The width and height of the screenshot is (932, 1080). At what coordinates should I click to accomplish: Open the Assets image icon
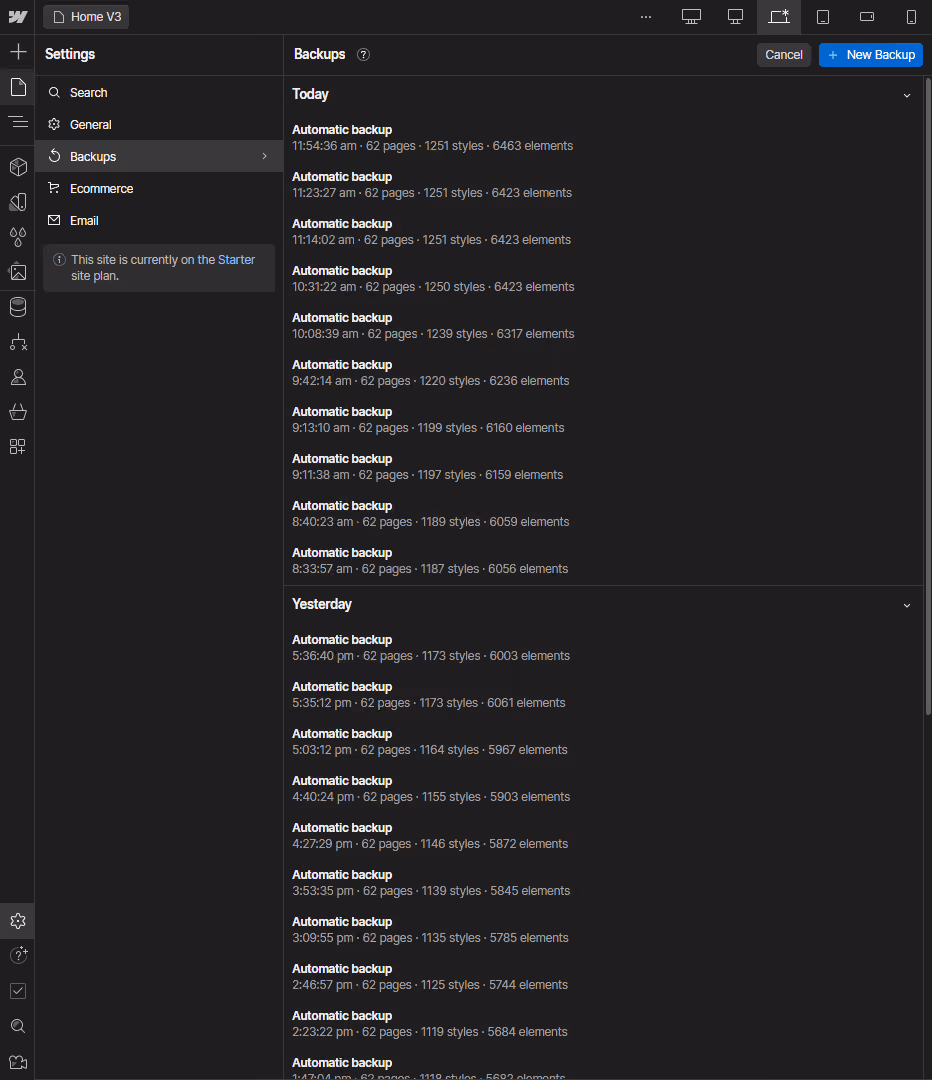[x=18, y=272]
